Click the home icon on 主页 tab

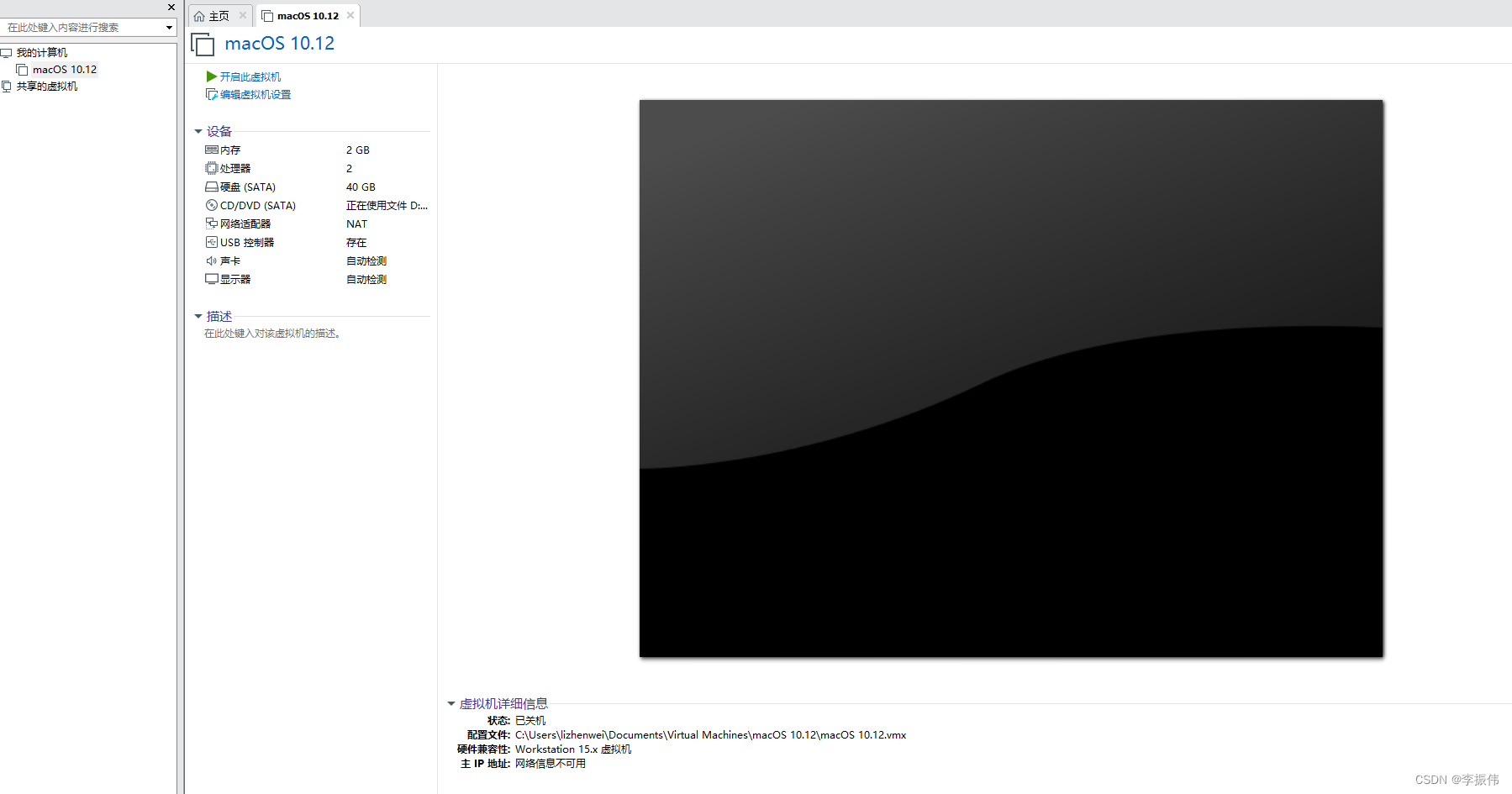coord(199,16)
